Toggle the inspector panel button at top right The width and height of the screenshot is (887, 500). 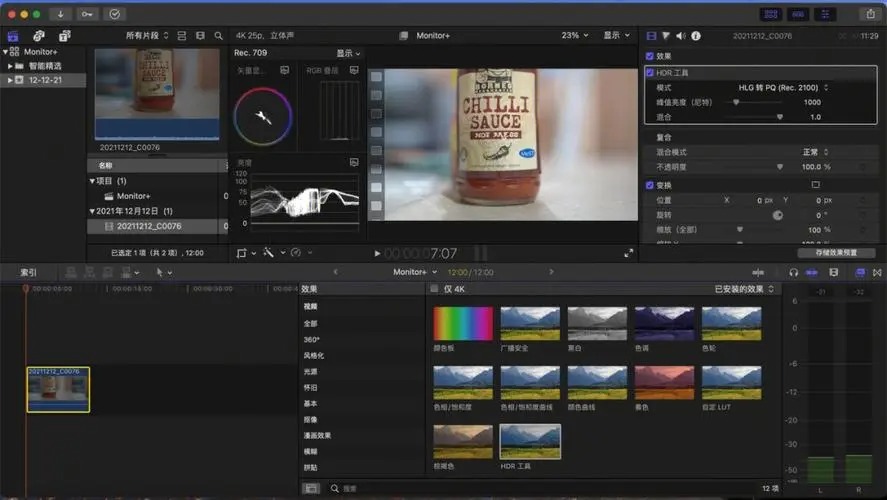(x=825, y=14)
